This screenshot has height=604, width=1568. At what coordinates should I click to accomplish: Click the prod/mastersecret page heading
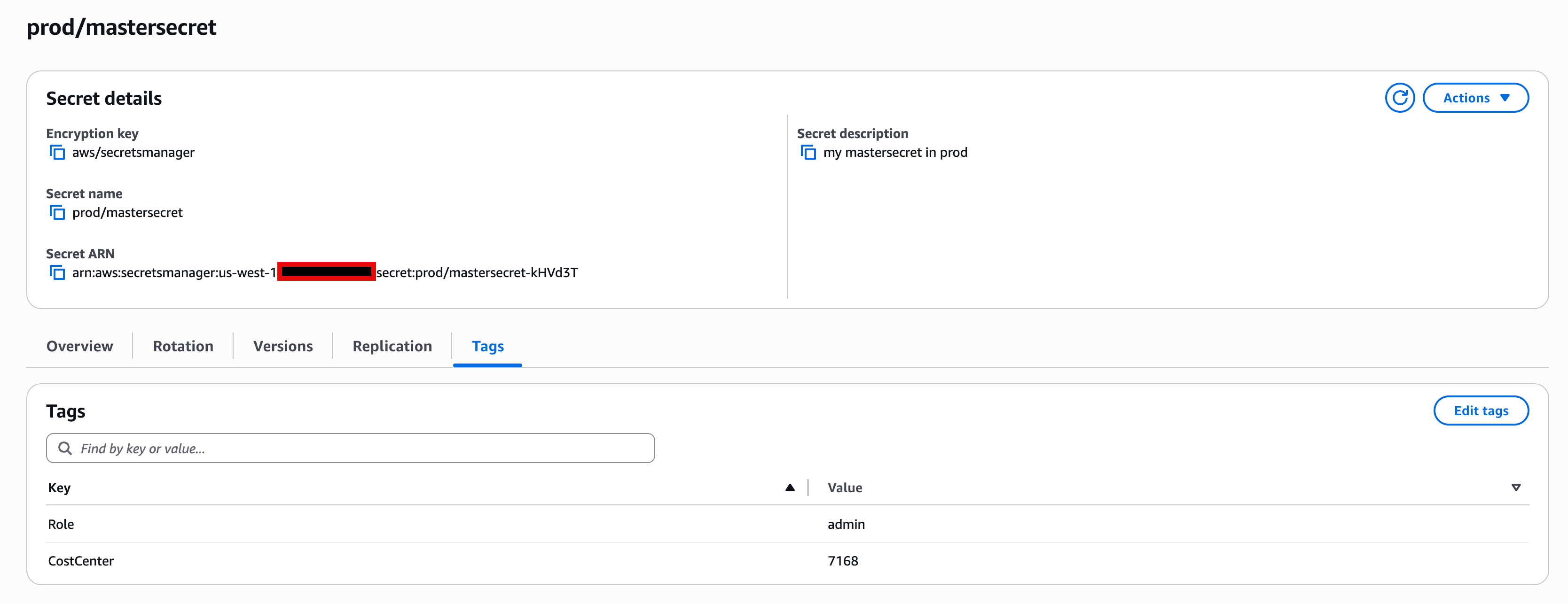pyautogui.click(x=121, y=27)
